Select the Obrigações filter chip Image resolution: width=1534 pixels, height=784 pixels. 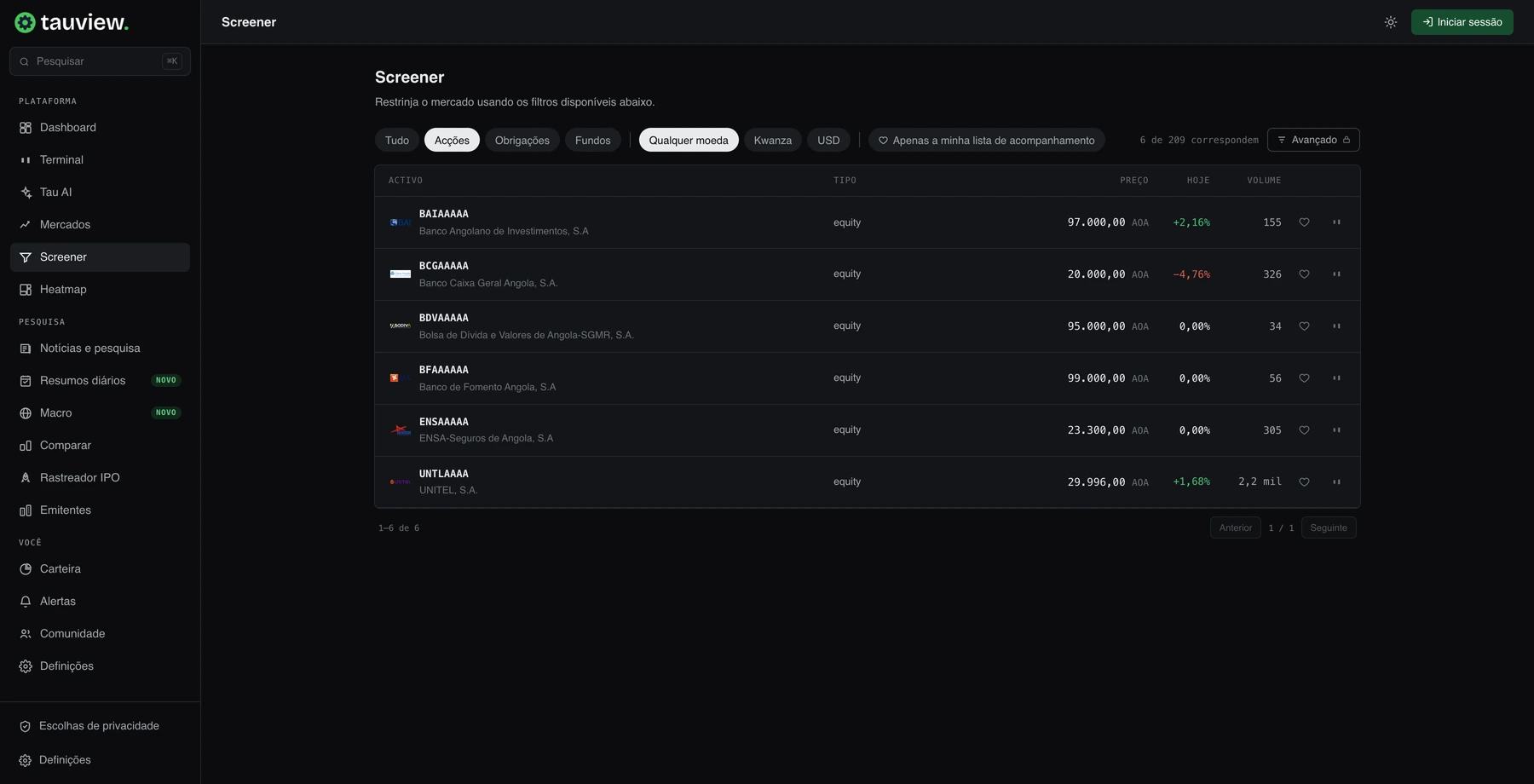[x=522, y=141]
